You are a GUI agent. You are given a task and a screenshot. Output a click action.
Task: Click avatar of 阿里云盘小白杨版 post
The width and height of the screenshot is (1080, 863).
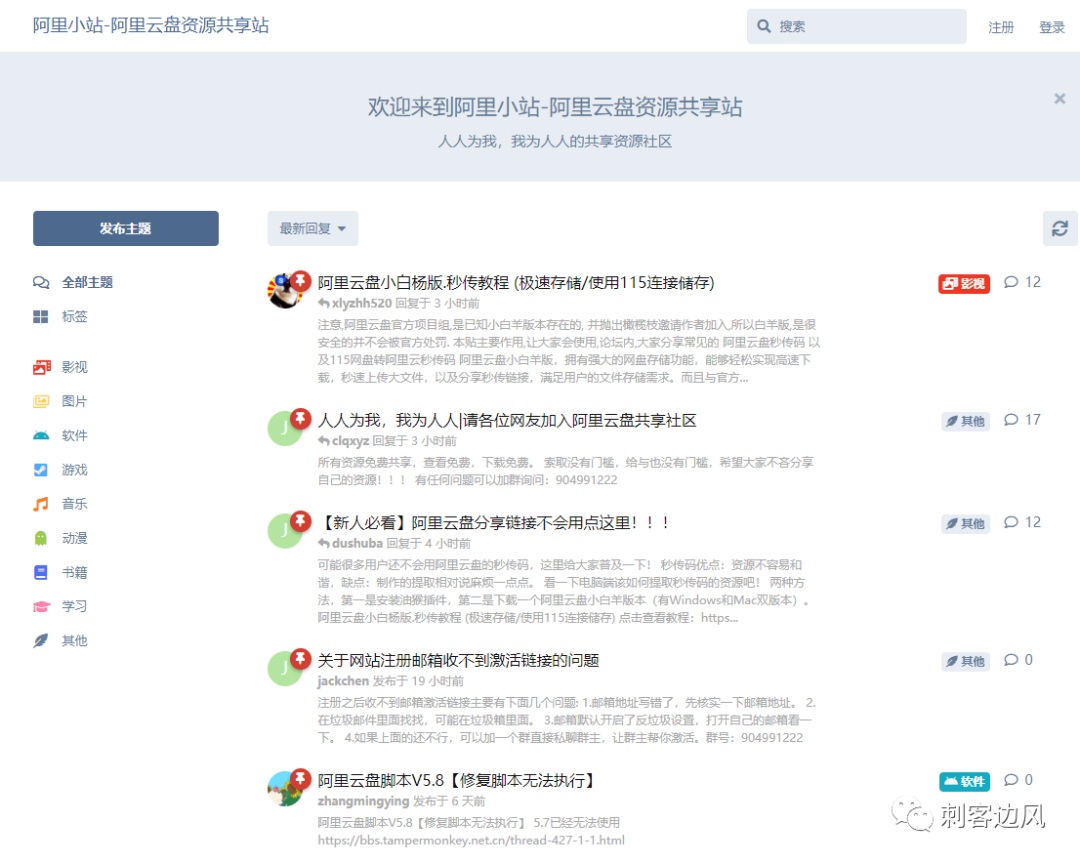tap(284, 291)
